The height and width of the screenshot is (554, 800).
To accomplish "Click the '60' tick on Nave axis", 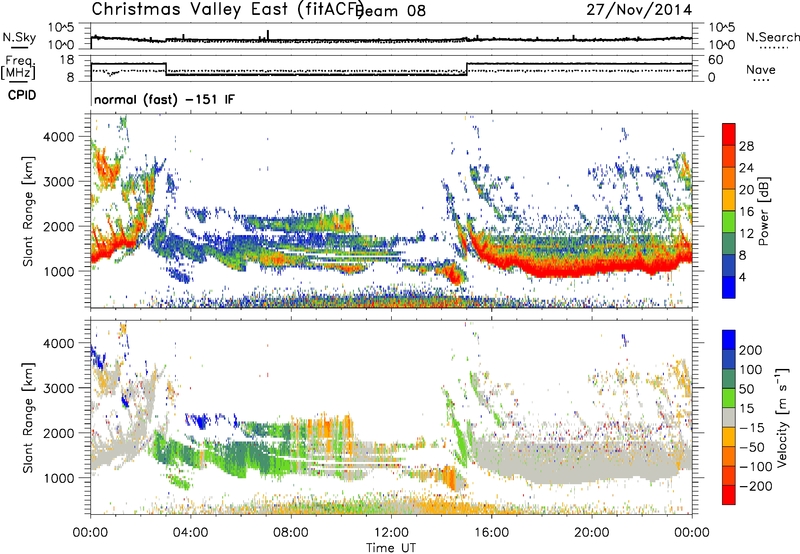I will click(x=716, y=60).
